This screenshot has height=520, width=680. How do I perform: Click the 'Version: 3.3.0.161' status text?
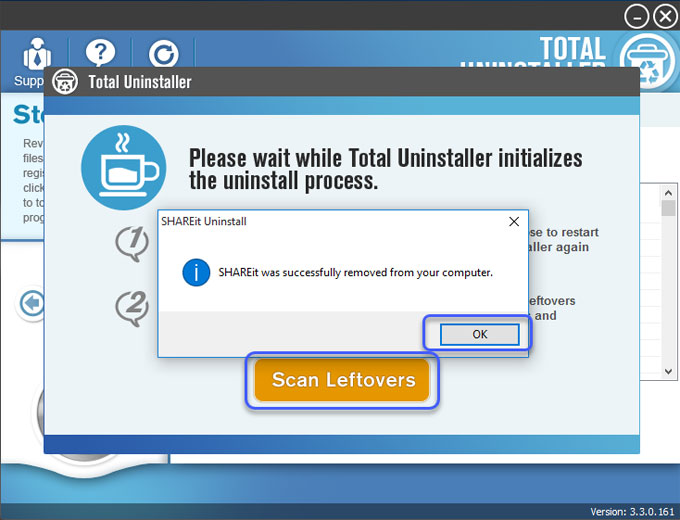pos(632,512)
